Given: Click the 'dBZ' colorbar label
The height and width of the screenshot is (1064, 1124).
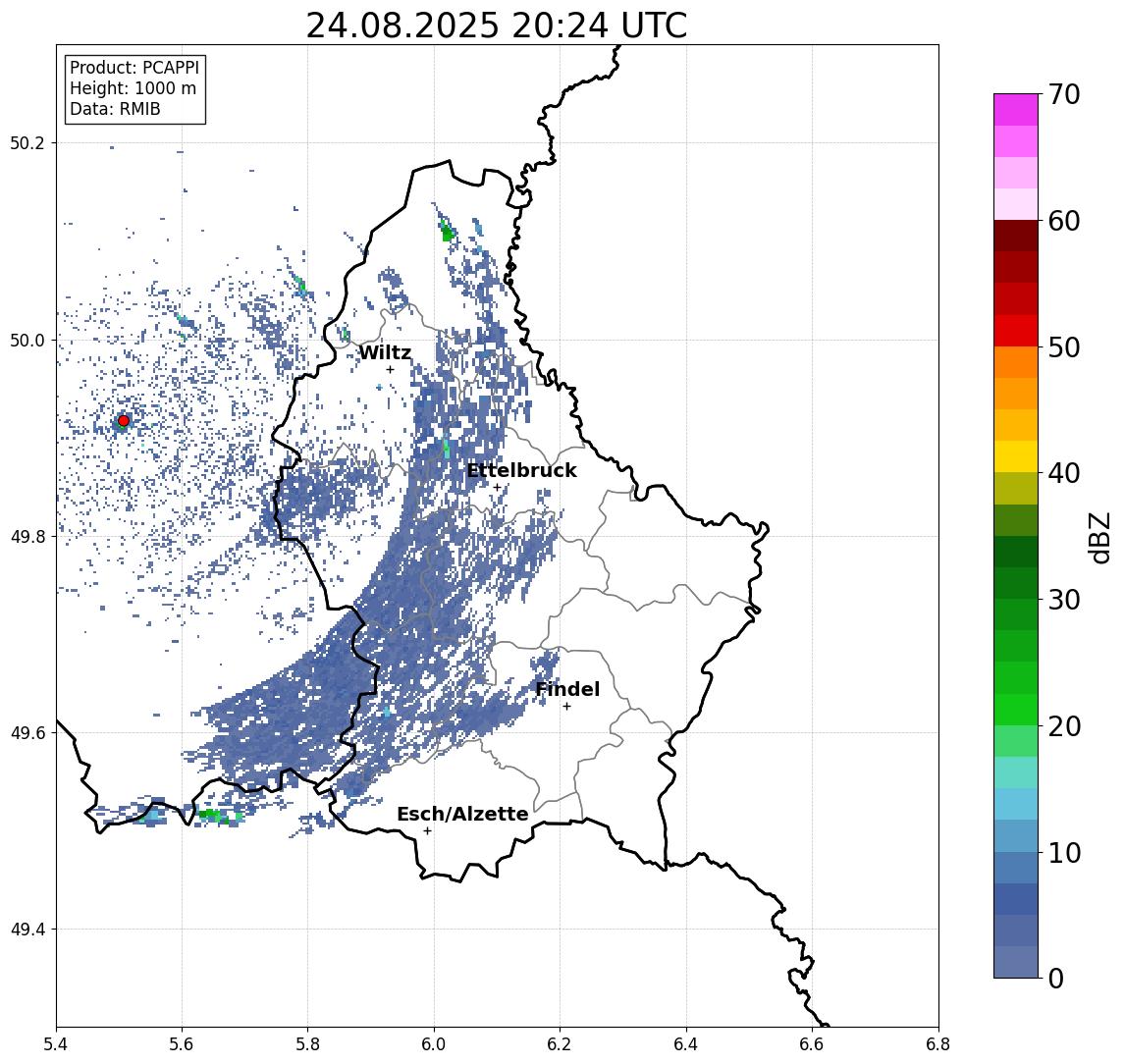Looking at the screenshot, I should click(1098, 537).
